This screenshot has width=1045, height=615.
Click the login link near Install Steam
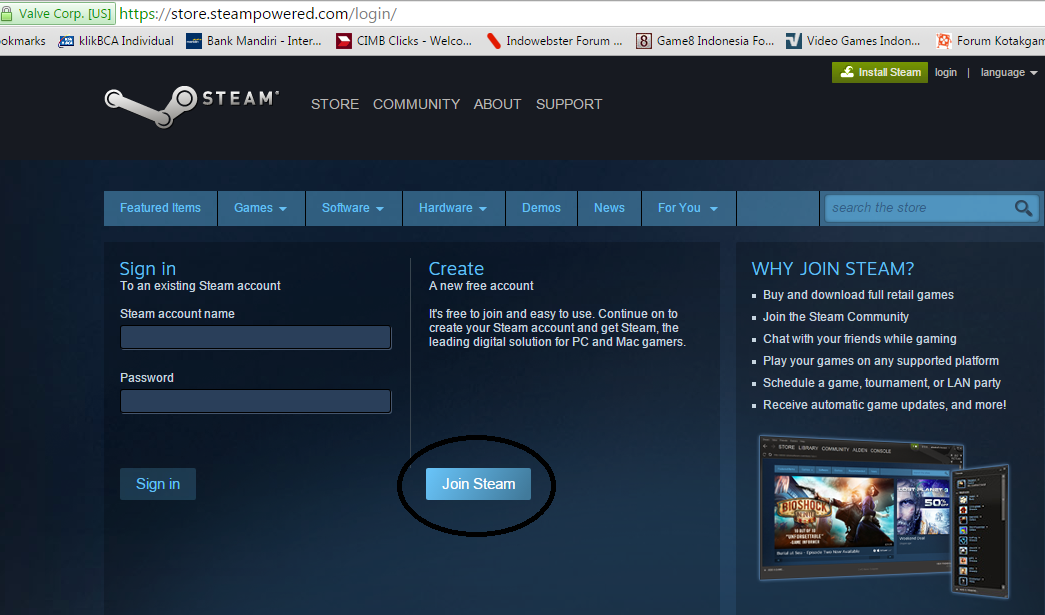tap(945, 72)
